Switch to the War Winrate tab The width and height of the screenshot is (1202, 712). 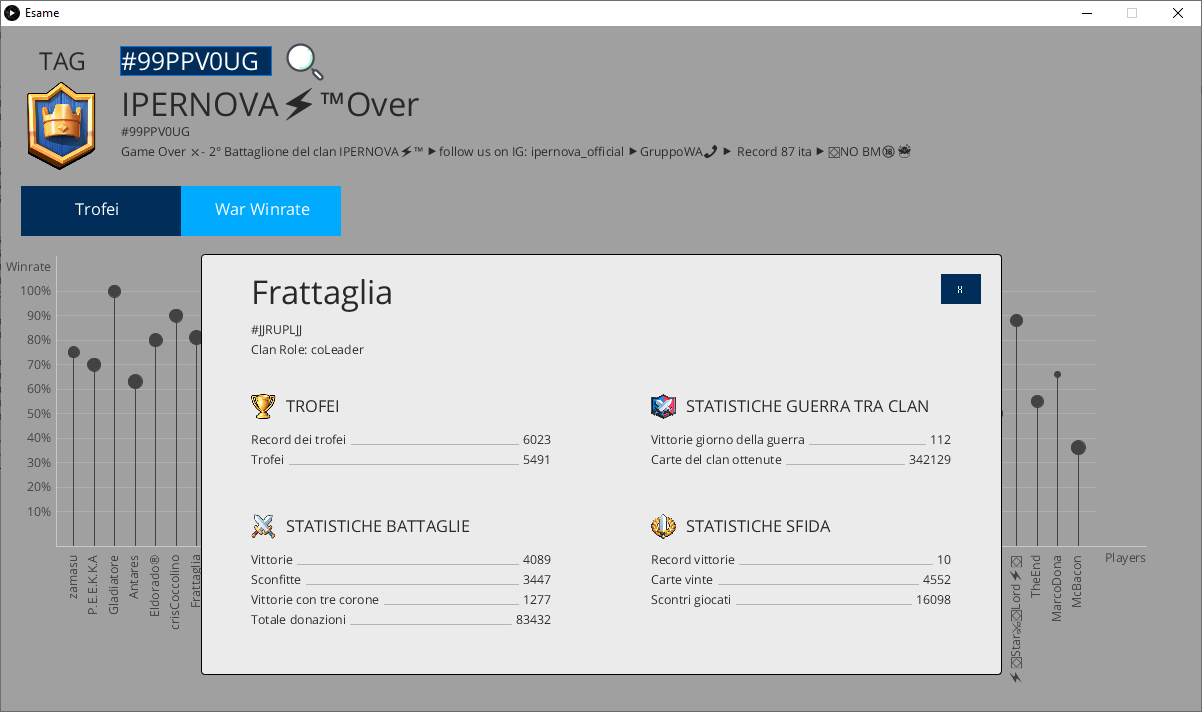261,210
